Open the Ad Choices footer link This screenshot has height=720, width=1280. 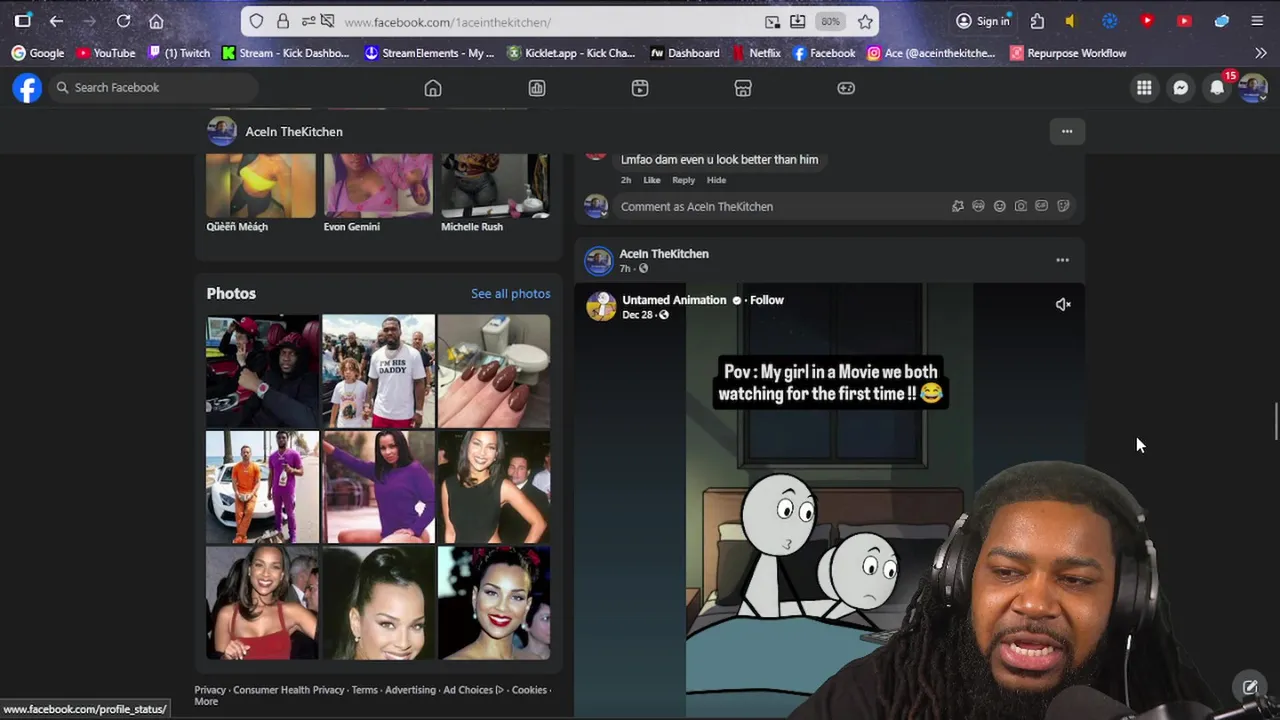coord(473,690)
